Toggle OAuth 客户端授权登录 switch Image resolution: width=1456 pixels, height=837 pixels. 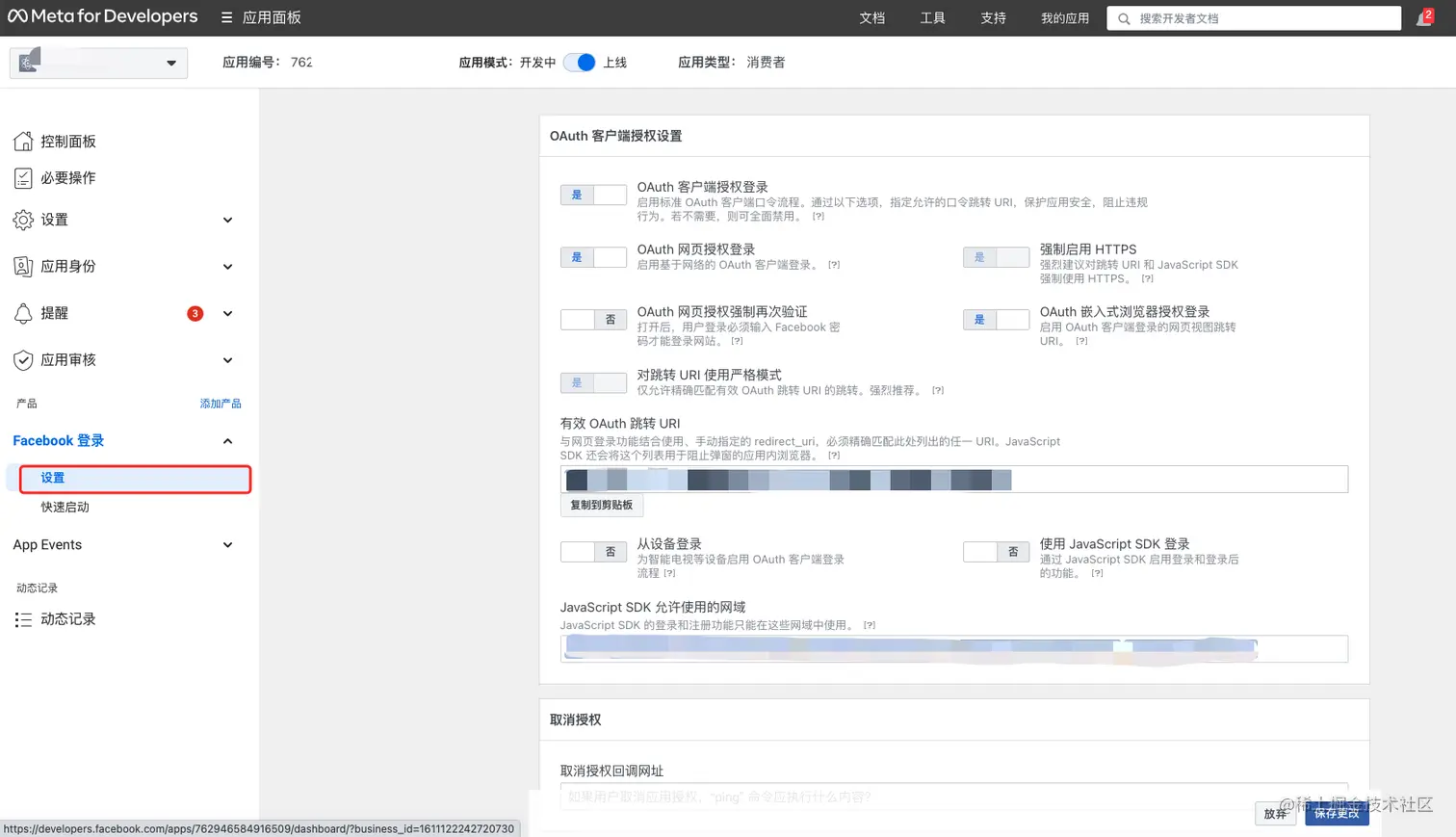(593, 196)
